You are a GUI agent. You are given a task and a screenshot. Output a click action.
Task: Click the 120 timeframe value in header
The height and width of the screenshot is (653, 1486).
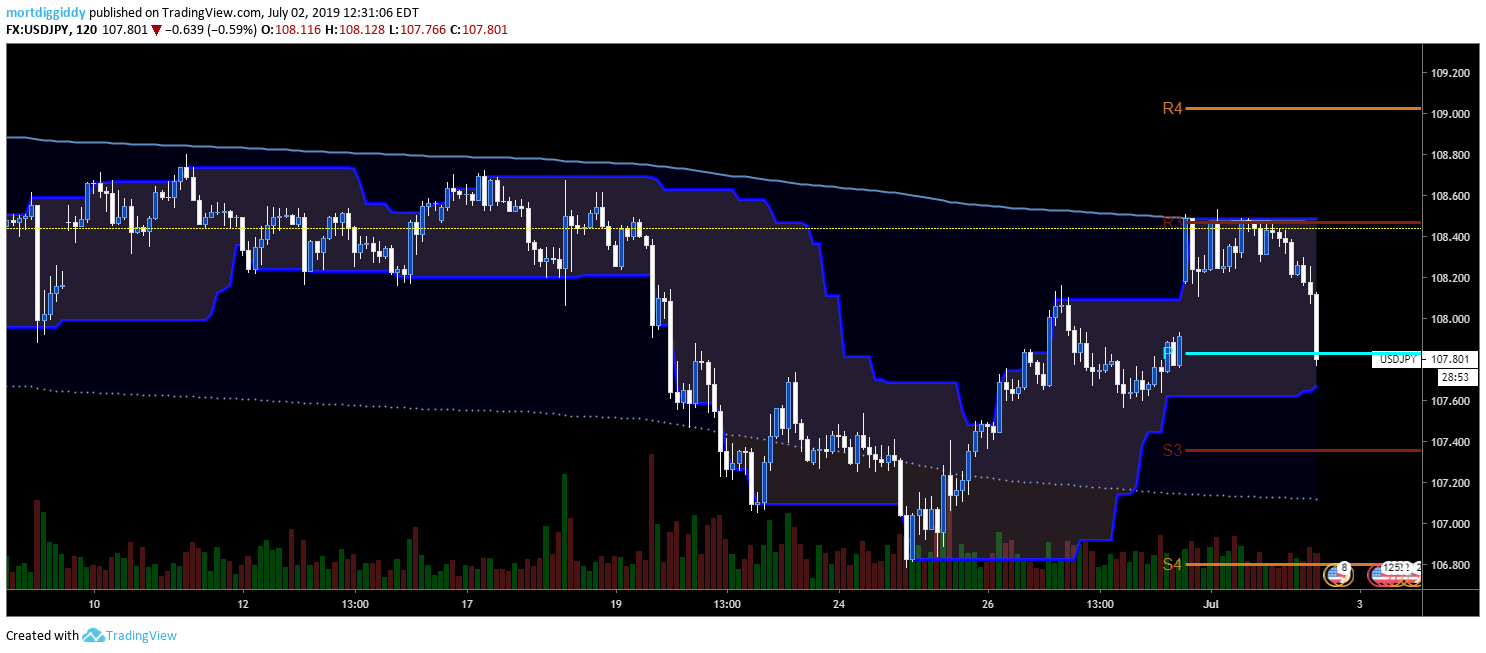pos(87,30)
